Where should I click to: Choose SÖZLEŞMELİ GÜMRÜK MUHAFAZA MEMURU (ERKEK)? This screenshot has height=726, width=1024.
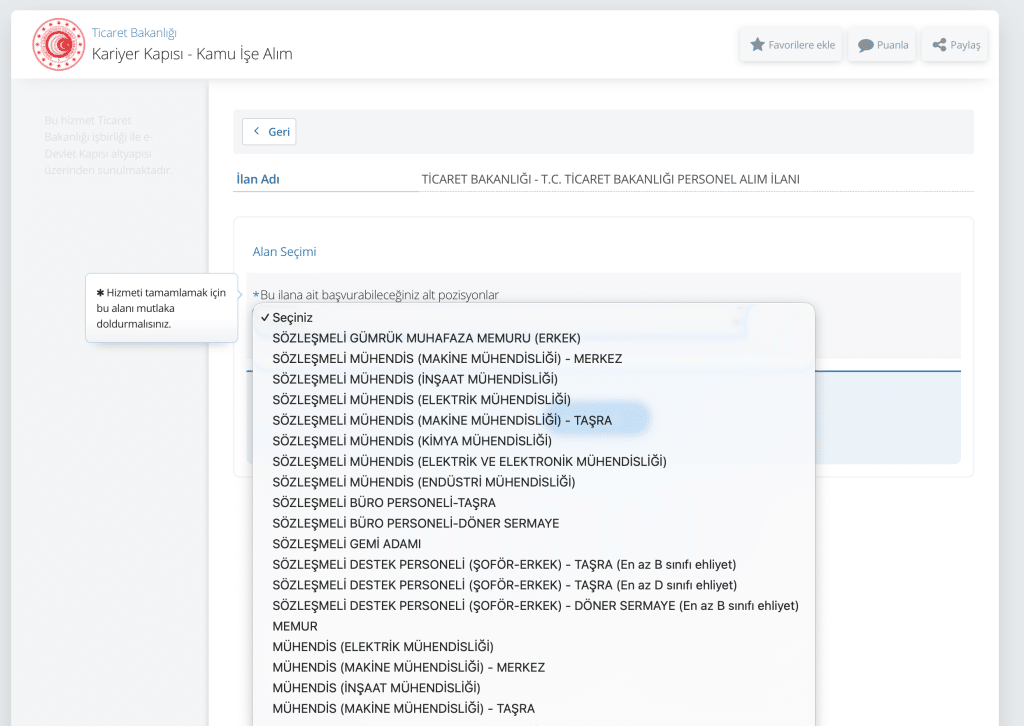[426, 338]
